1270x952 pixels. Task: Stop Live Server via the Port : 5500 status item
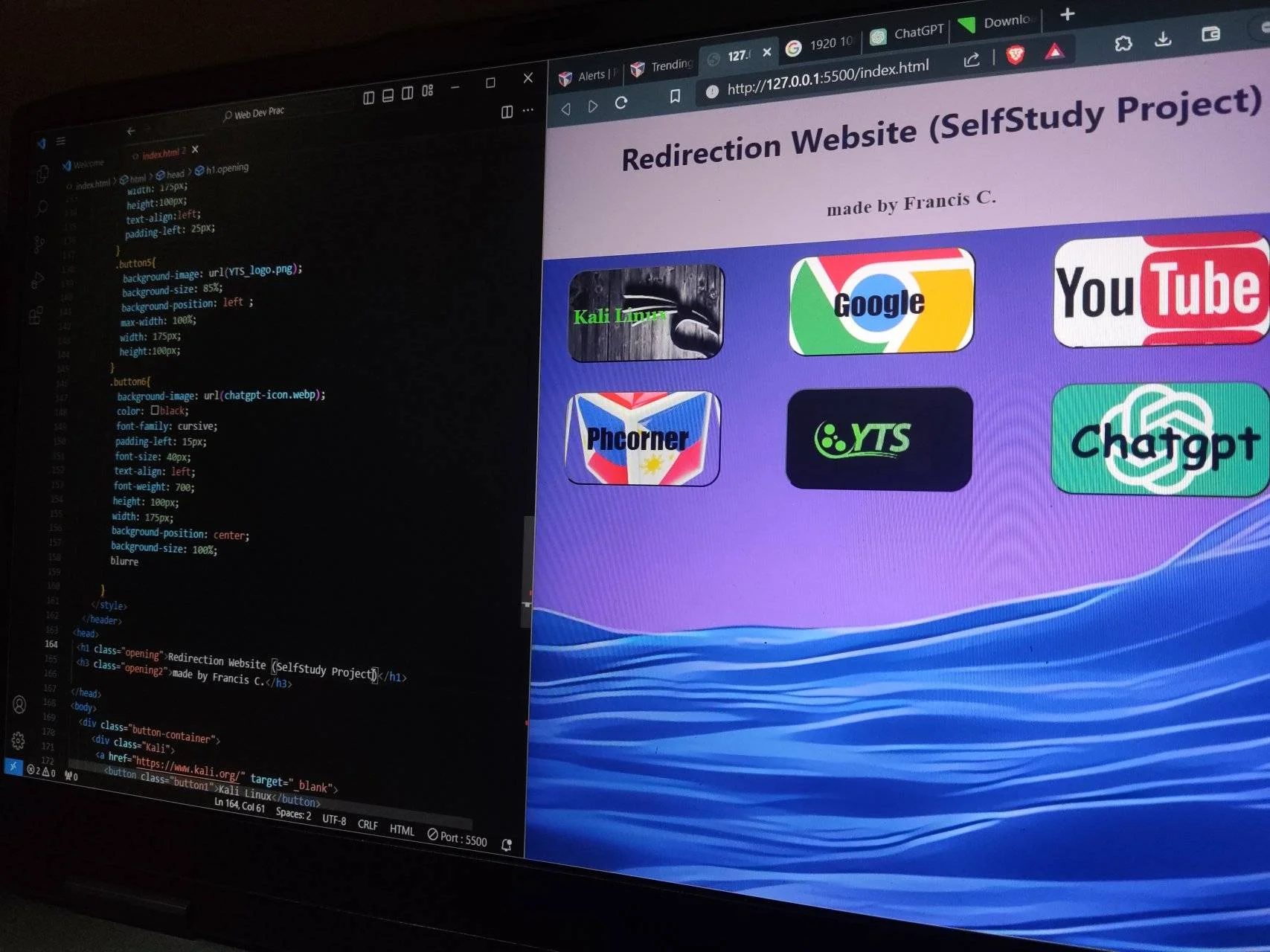click(x=458, y=837)
